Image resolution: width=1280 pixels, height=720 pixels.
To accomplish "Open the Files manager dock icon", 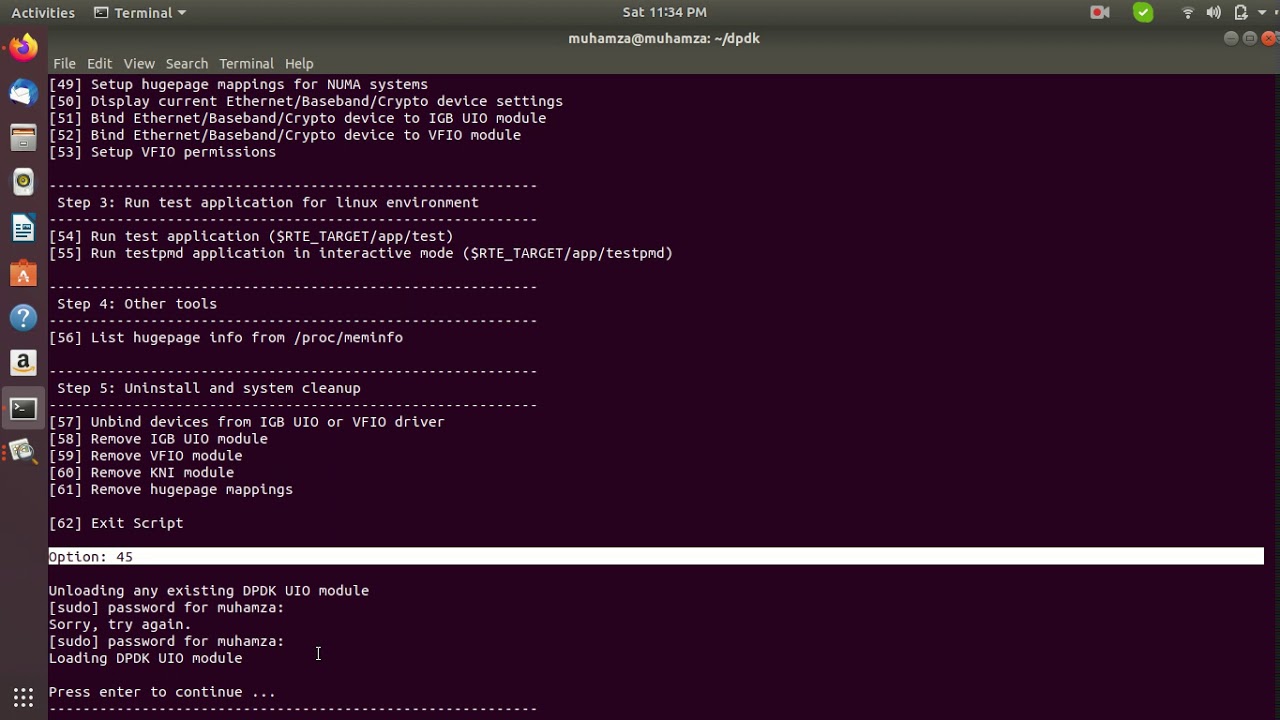I will pos(23,137).
